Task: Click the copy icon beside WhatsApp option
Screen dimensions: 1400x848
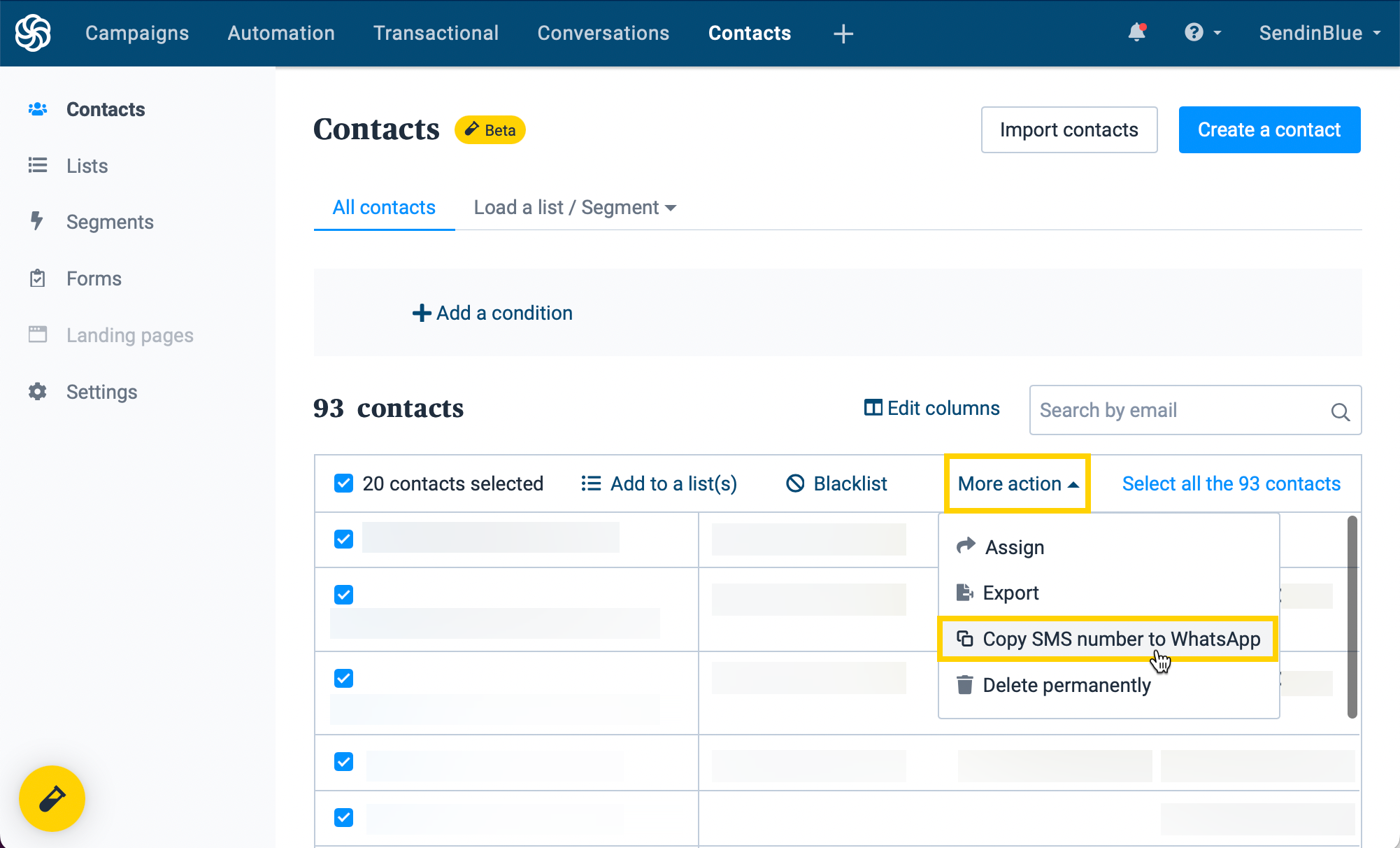Action: pos(965,638)
